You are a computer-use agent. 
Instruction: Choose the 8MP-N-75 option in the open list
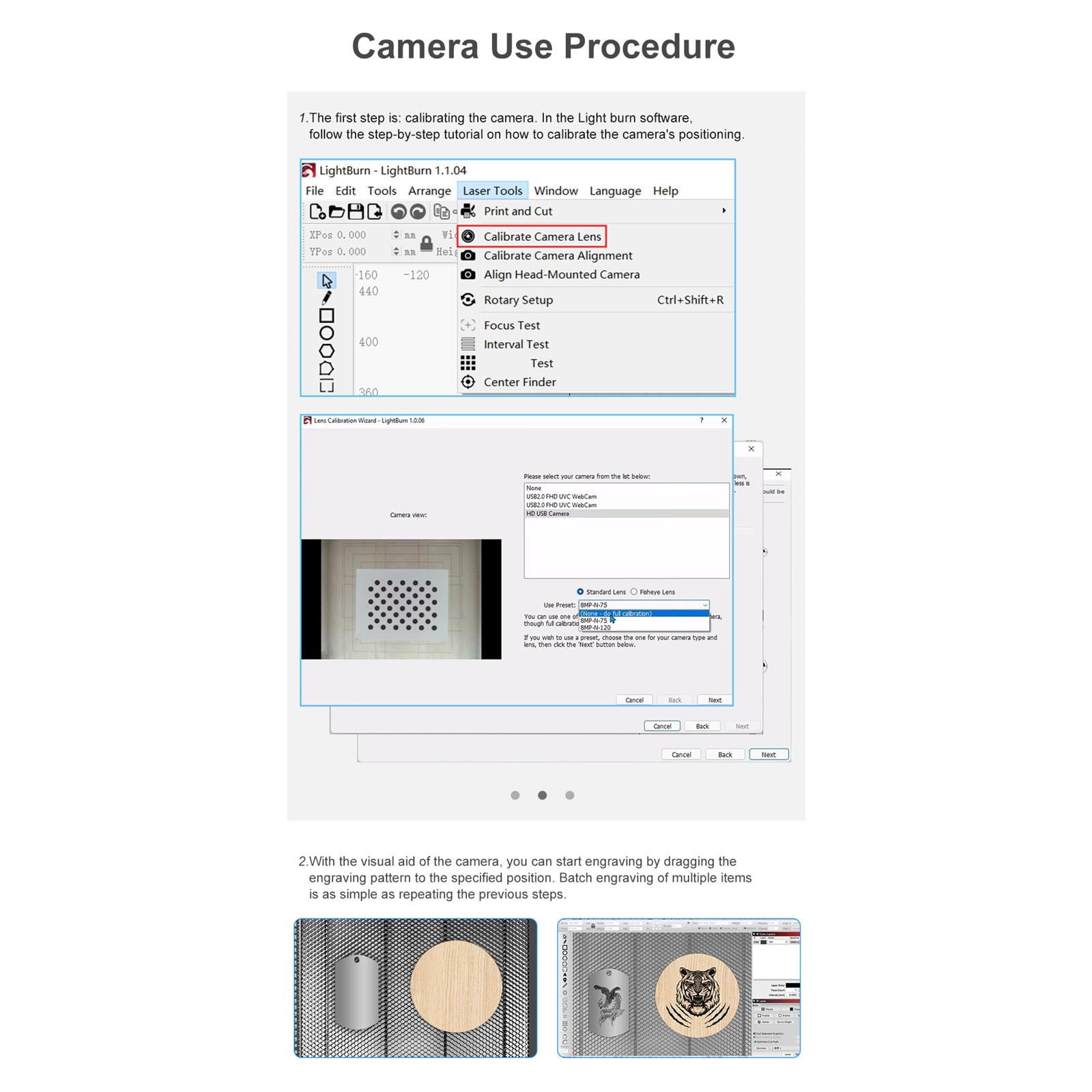point(644,620)
